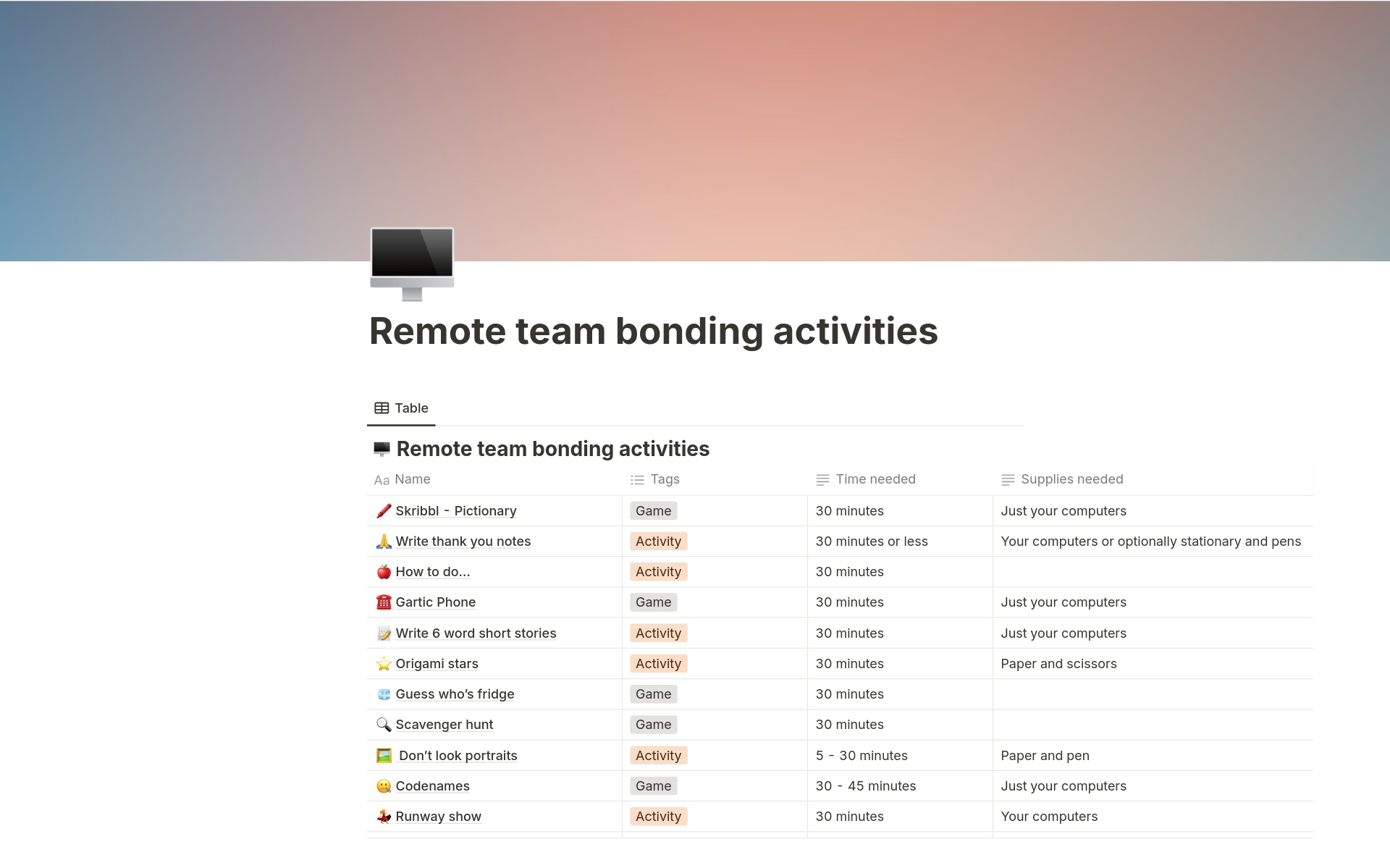Click the Activity tag on Origami stars row
1390x868 pixels.
point(658,664)
